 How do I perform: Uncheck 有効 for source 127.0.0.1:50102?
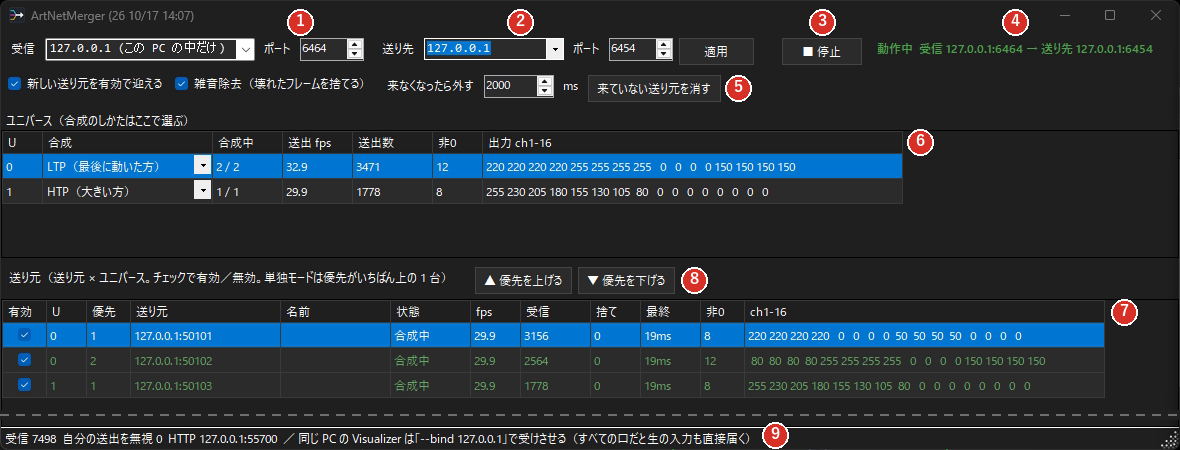click(x=24, y=360)
